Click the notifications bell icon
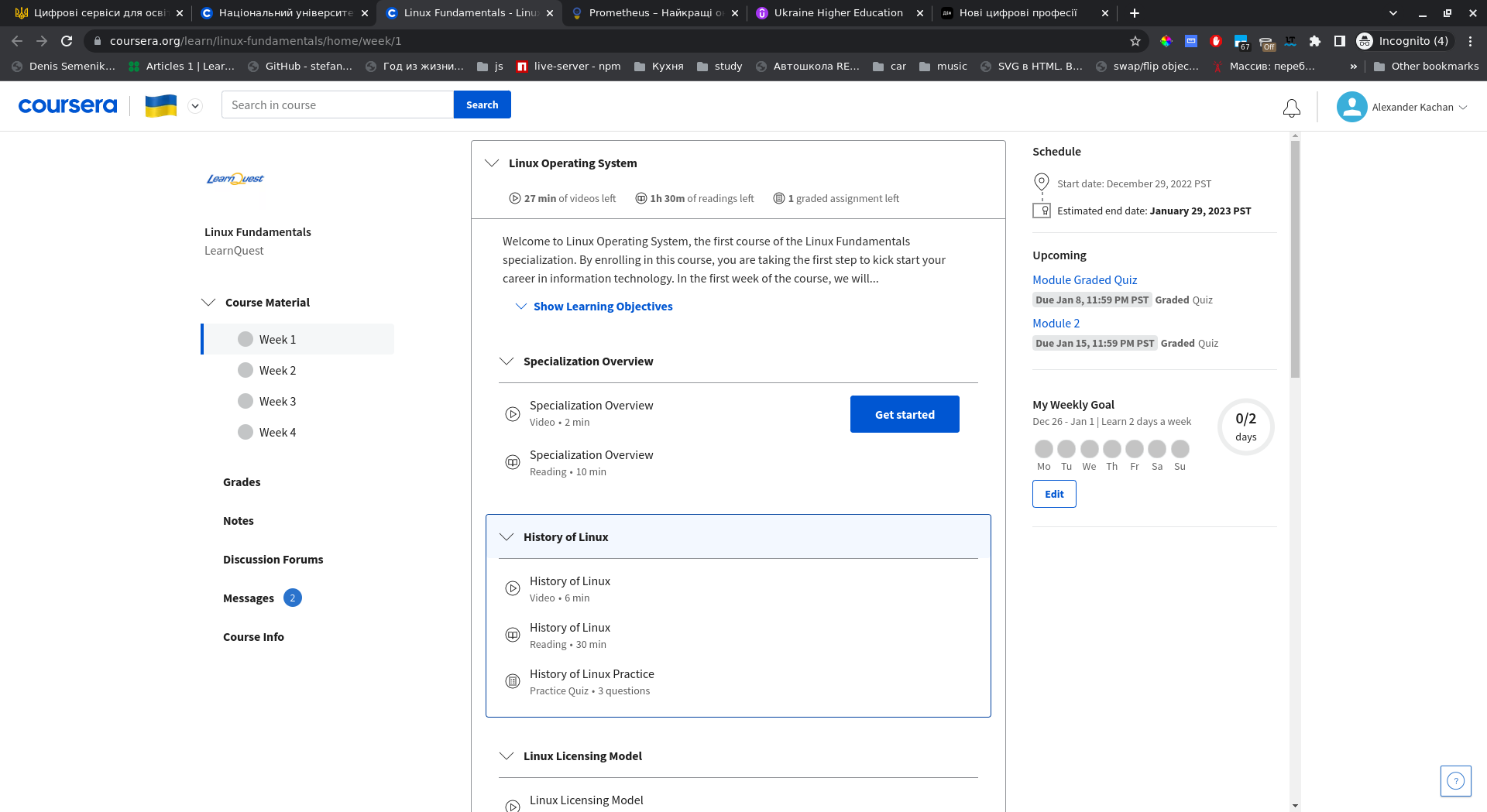 point(1291,108)
